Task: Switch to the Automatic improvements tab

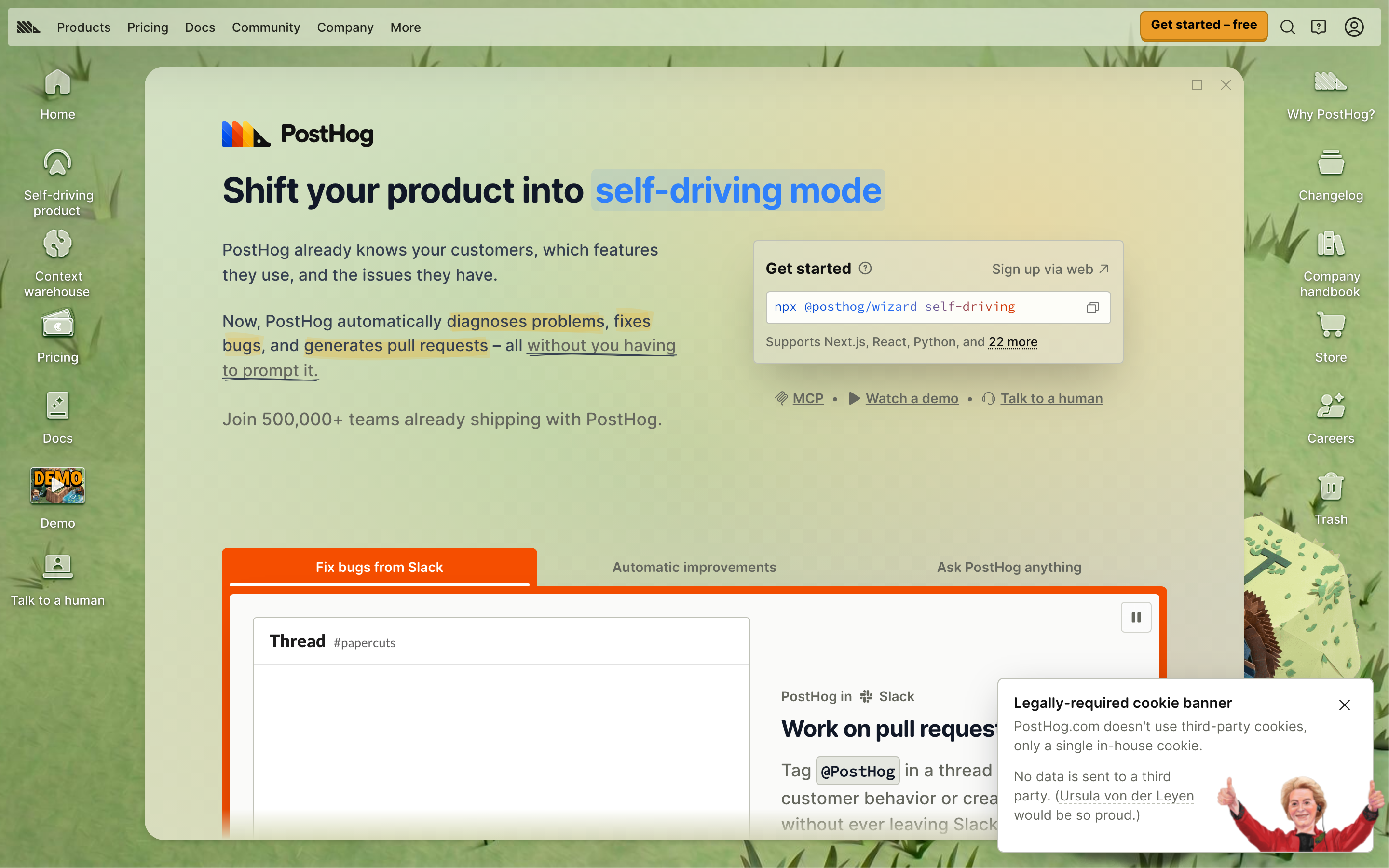Action: click(x=694, y=567)
